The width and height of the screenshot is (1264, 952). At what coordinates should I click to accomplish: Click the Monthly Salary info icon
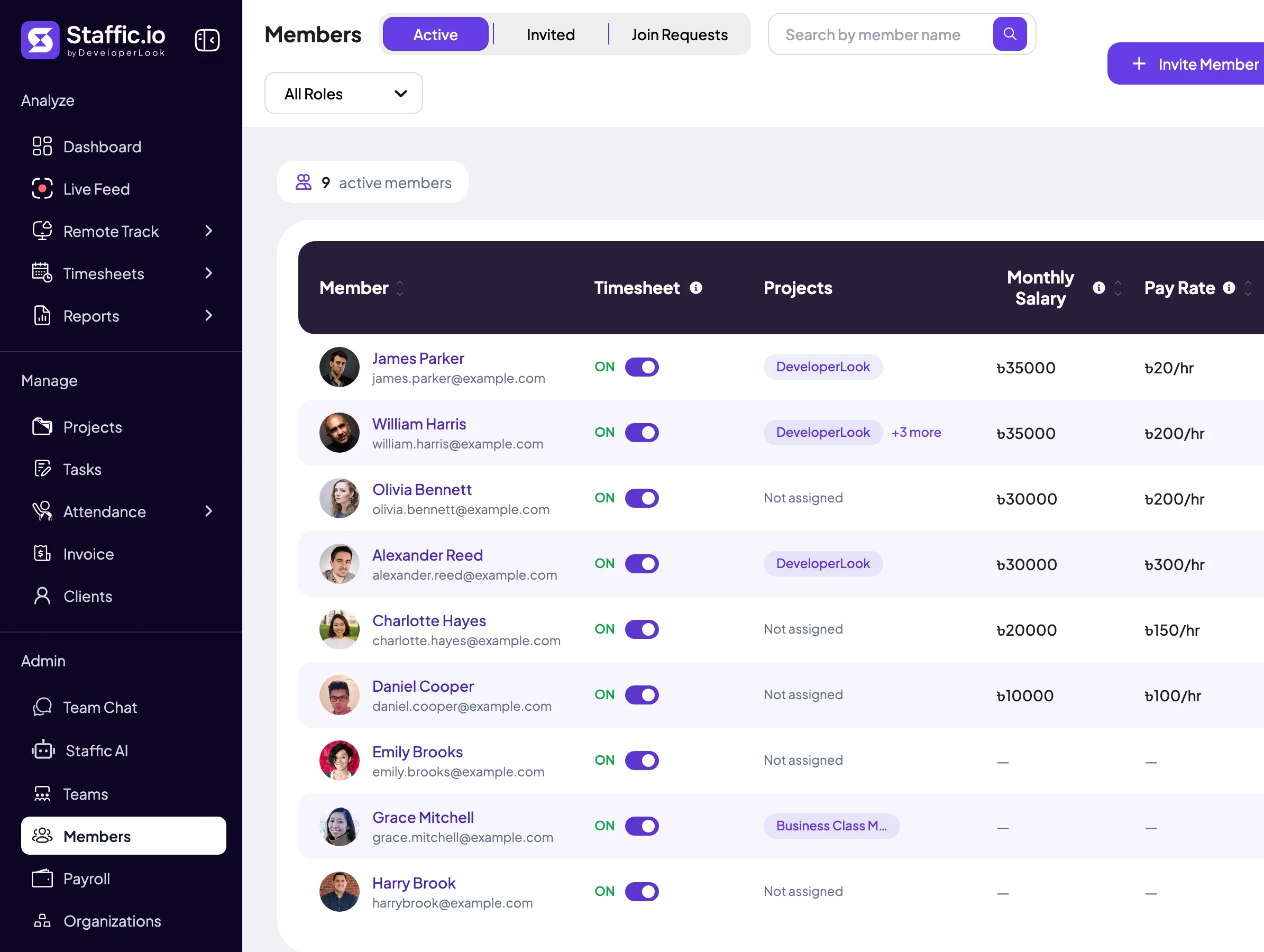point(1098,288)
